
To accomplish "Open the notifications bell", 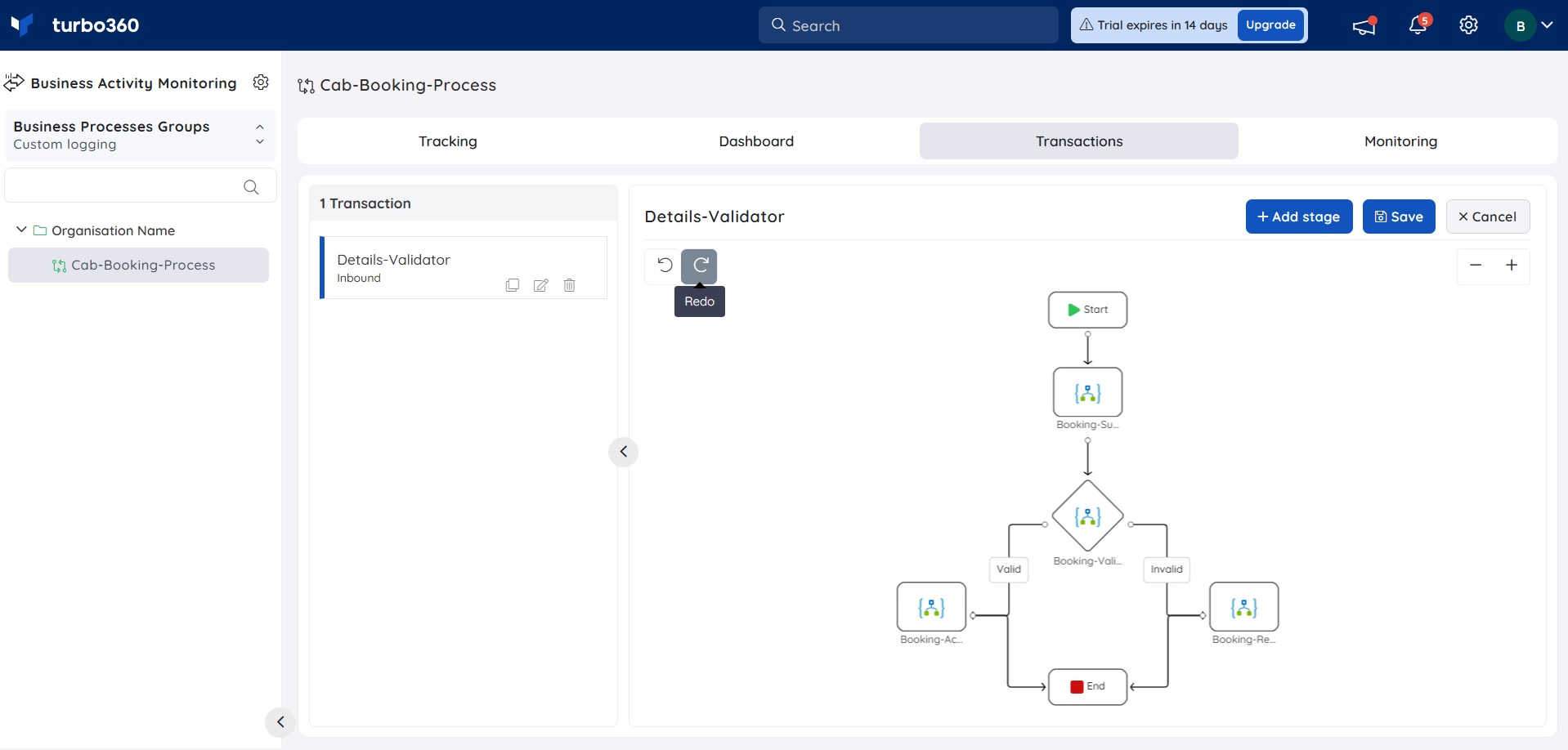I will pyautogui.click(x=1418, y=25).
